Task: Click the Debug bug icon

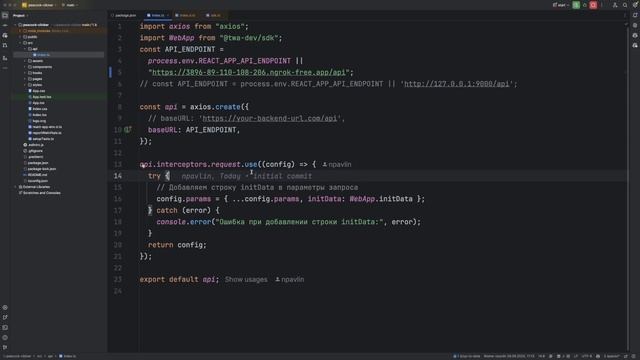Action: pos(584,5)
